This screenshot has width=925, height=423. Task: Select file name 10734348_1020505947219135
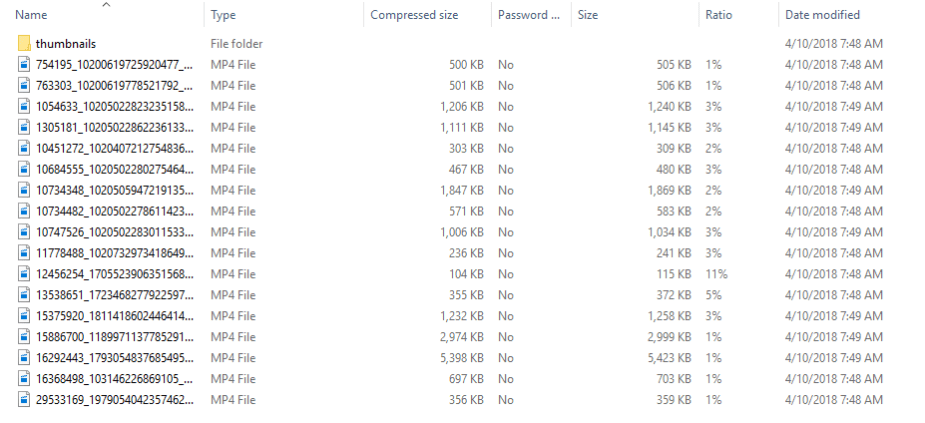tap(113, 190)
